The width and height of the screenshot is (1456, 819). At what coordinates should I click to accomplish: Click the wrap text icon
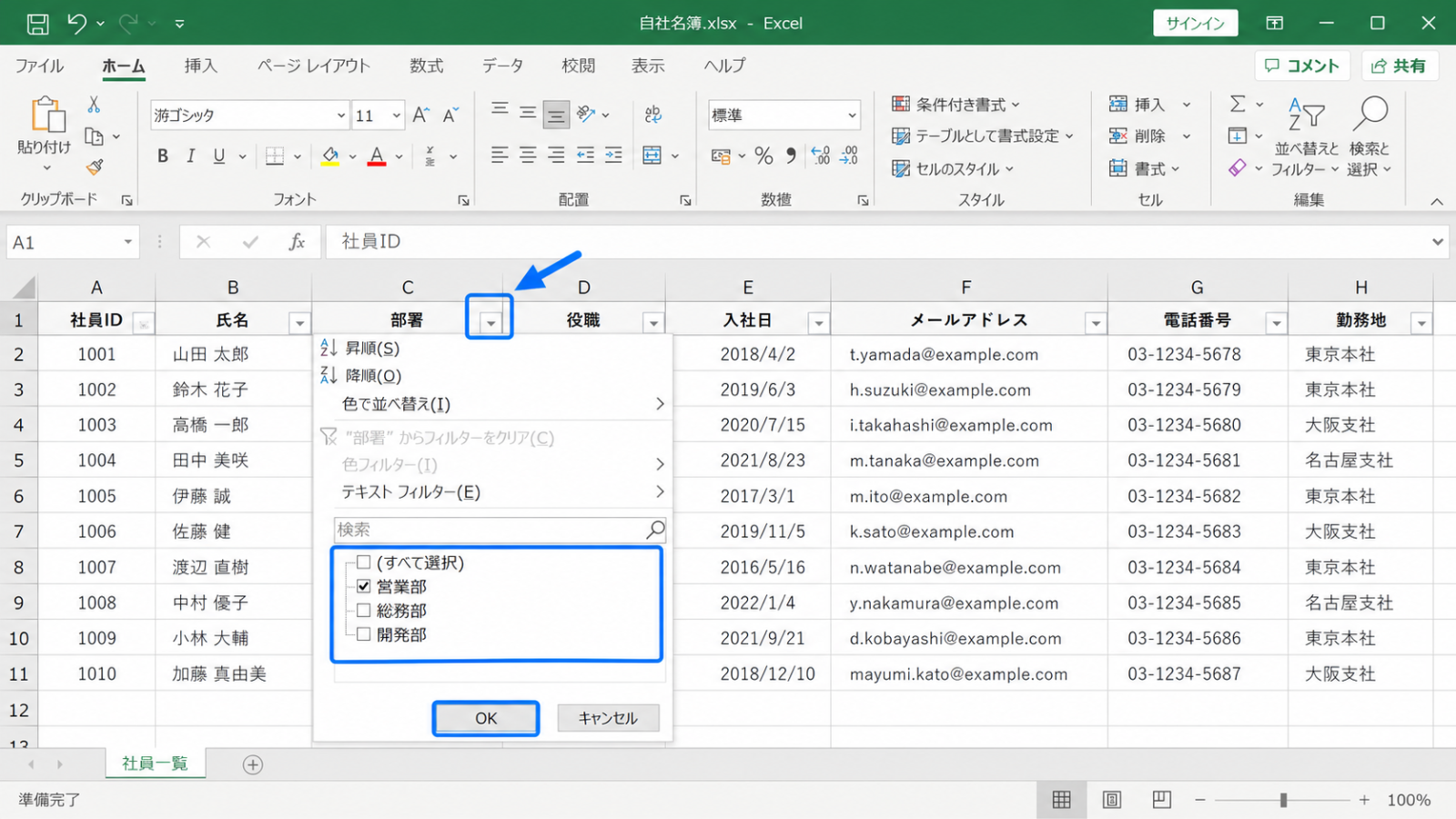tap(652, 114)
